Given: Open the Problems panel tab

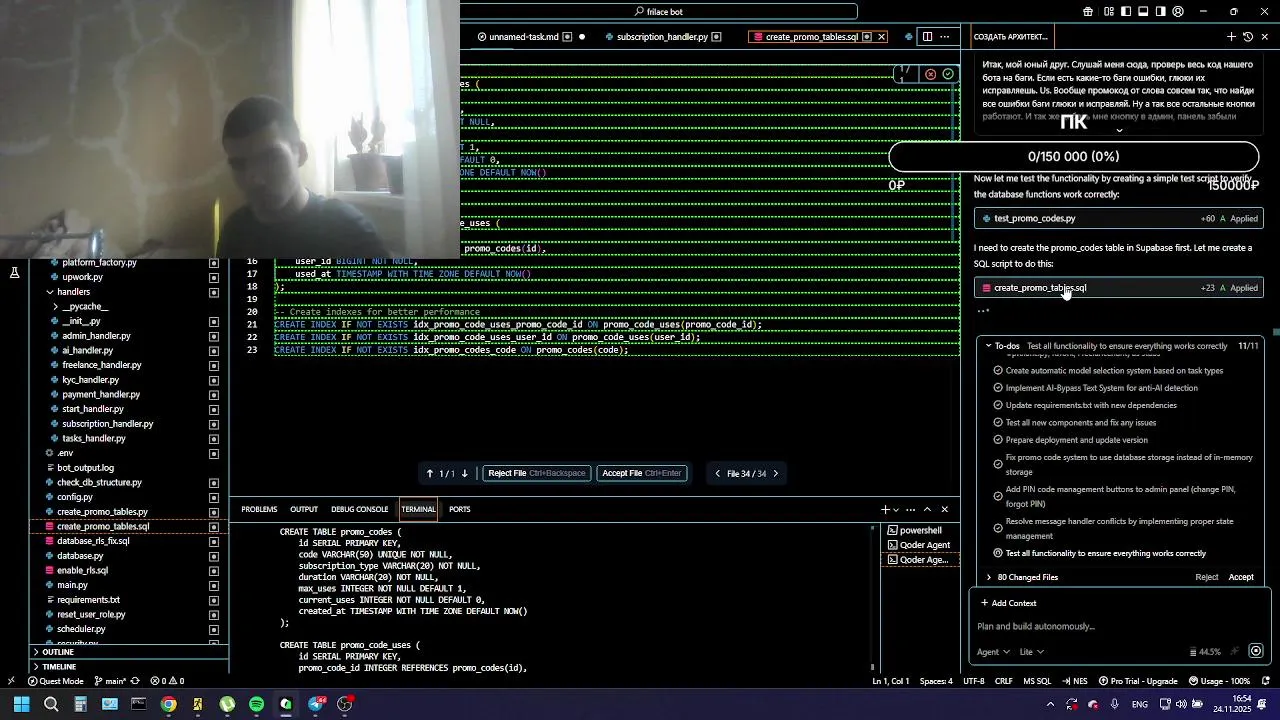Looking at the screenshot, I should coord(259,509).
